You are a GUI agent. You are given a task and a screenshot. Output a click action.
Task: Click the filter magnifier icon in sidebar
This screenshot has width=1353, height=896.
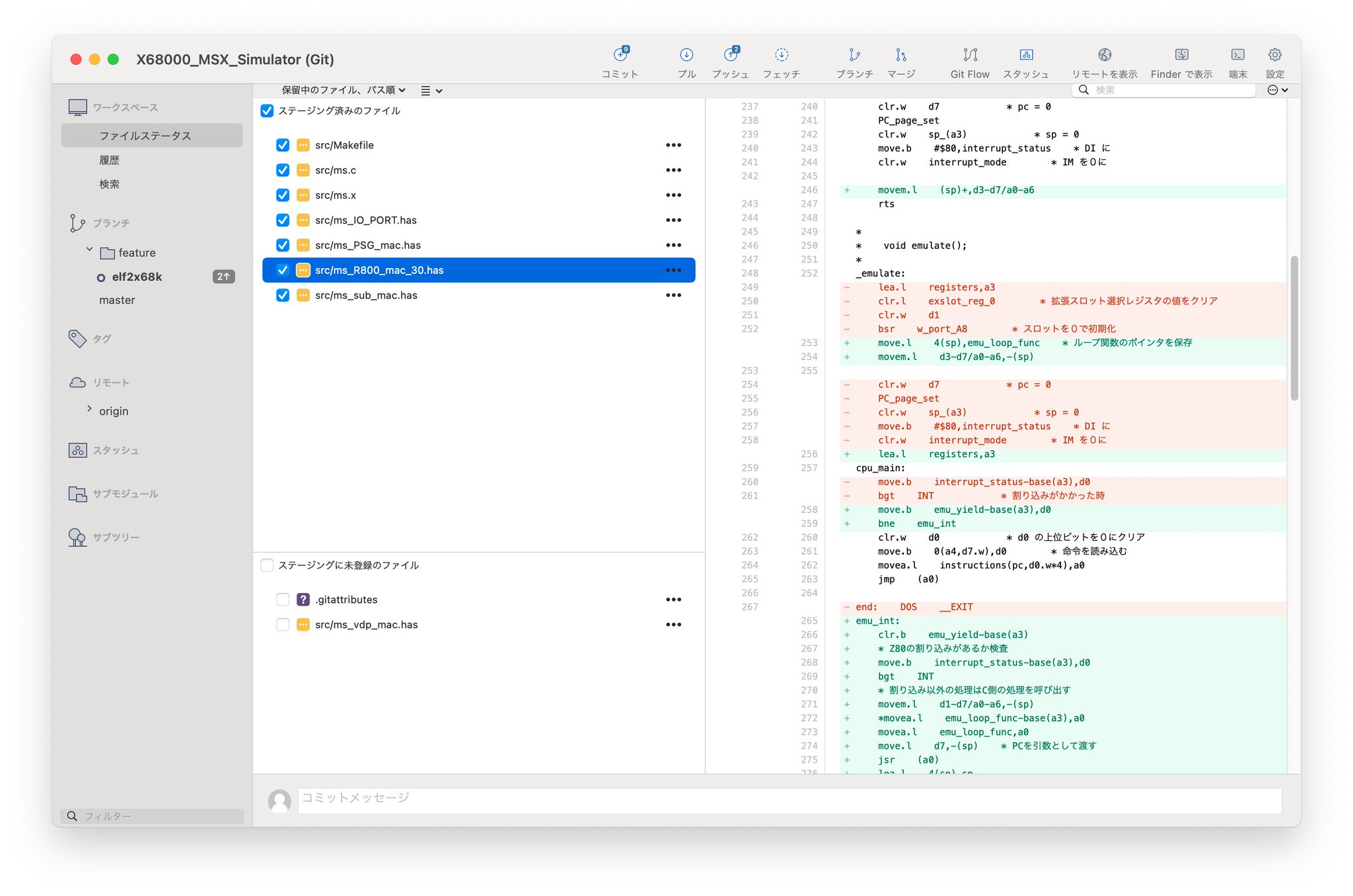coord(72,816)
